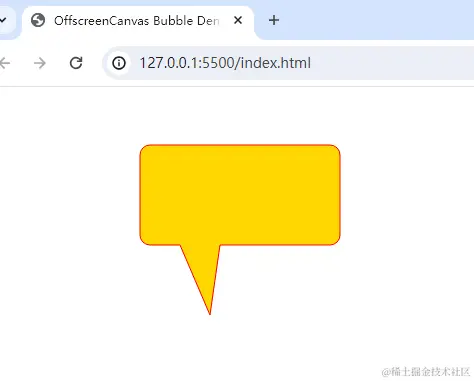
Task: Reload the current page
Action: [x=76, y=63]
